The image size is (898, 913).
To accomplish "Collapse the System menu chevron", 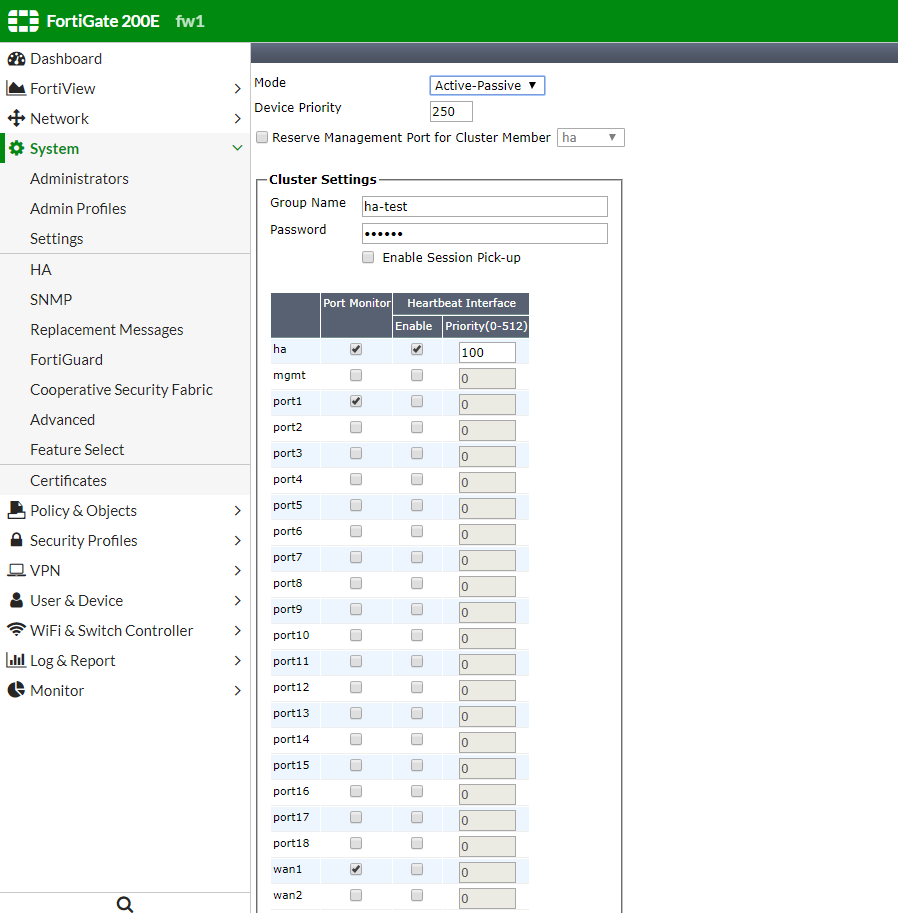I will [238, 148].
